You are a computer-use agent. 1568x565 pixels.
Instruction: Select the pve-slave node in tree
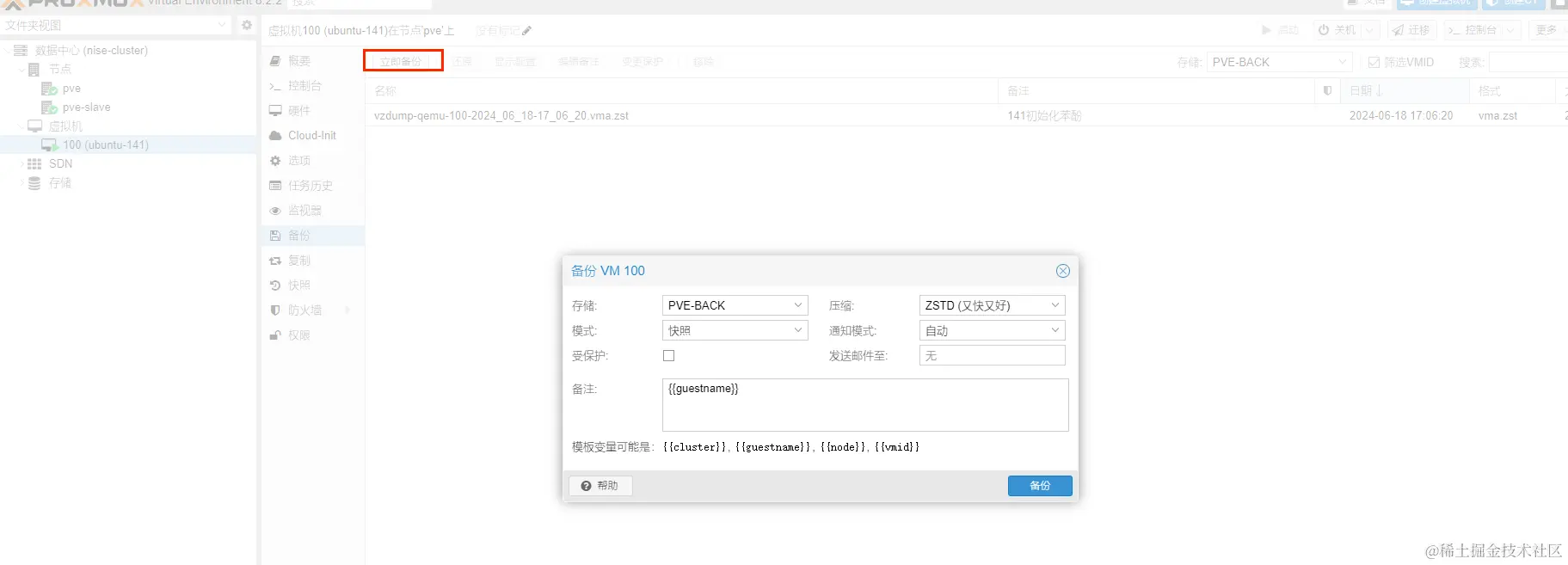point(86,107)
